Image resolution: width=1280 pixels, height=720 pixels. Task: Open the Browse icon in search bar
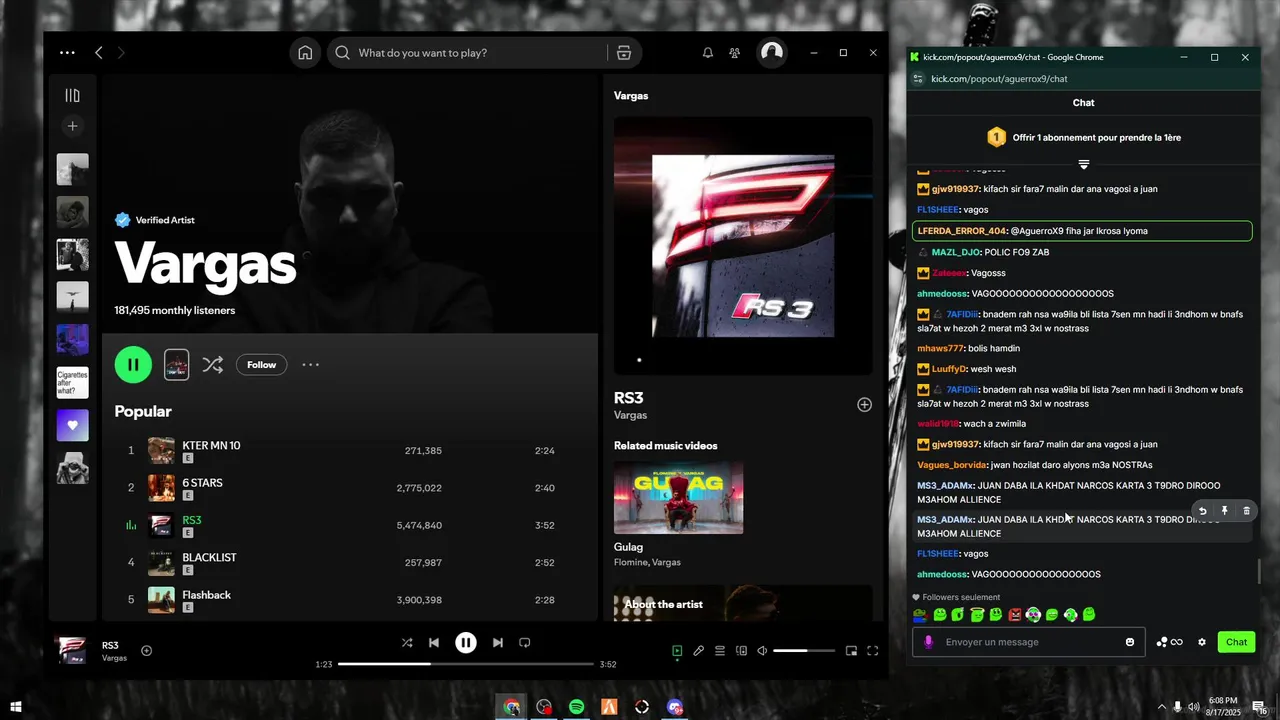pos(624,53)
